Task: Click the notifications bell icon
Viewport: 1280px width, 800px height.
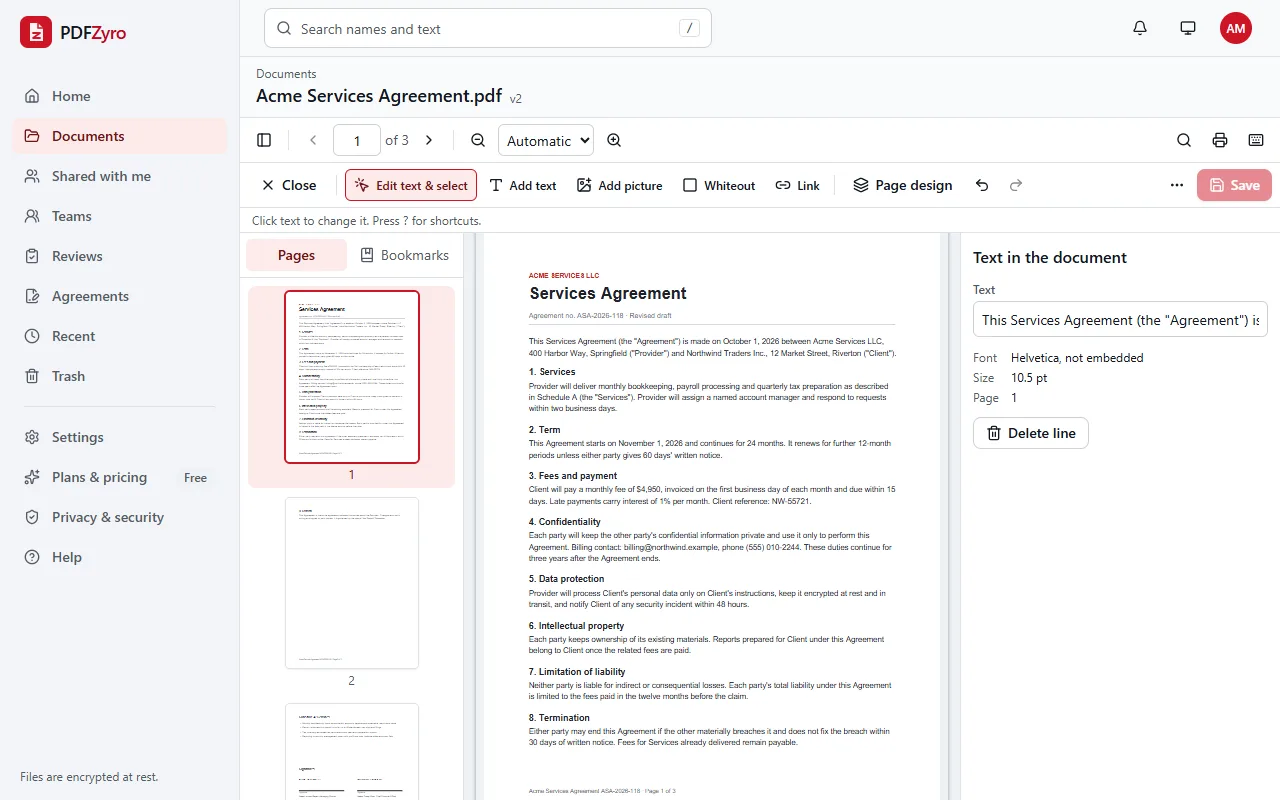Action: tap(1140, 28)
